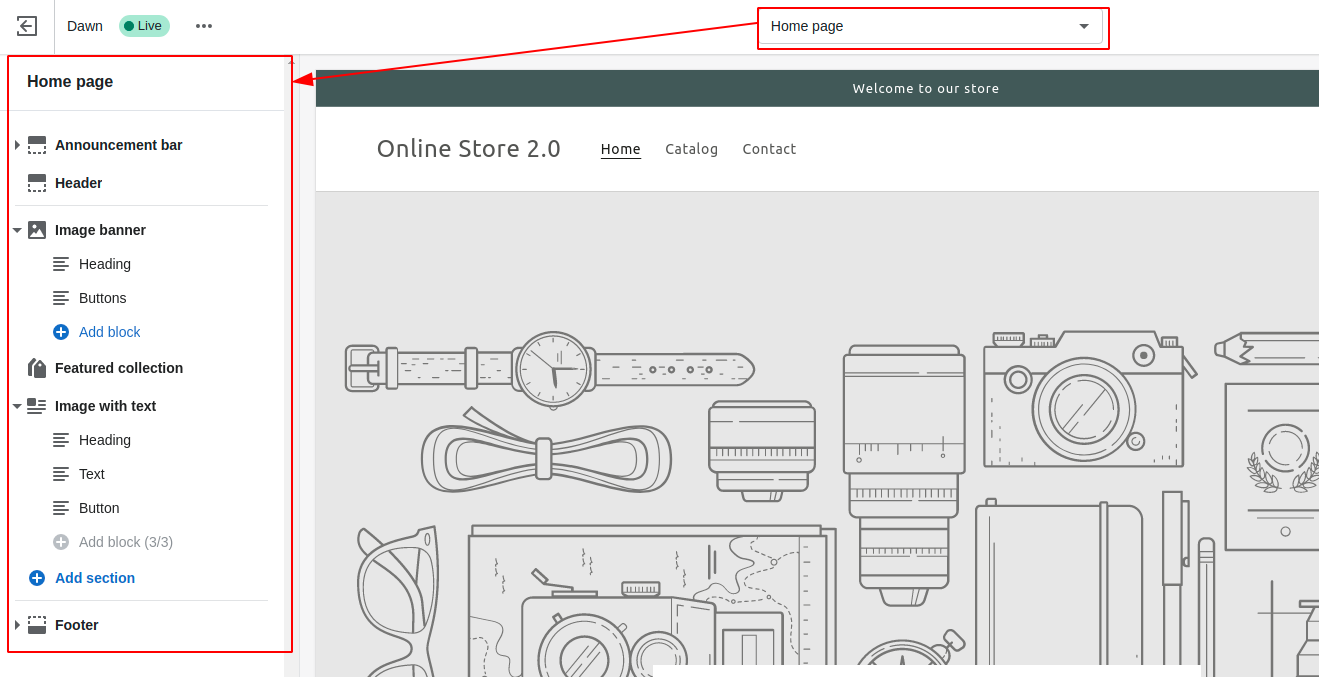Screen dimensions: 1319x677
Task: Click the Welcome to our store announcement
Action: (926, 88)
